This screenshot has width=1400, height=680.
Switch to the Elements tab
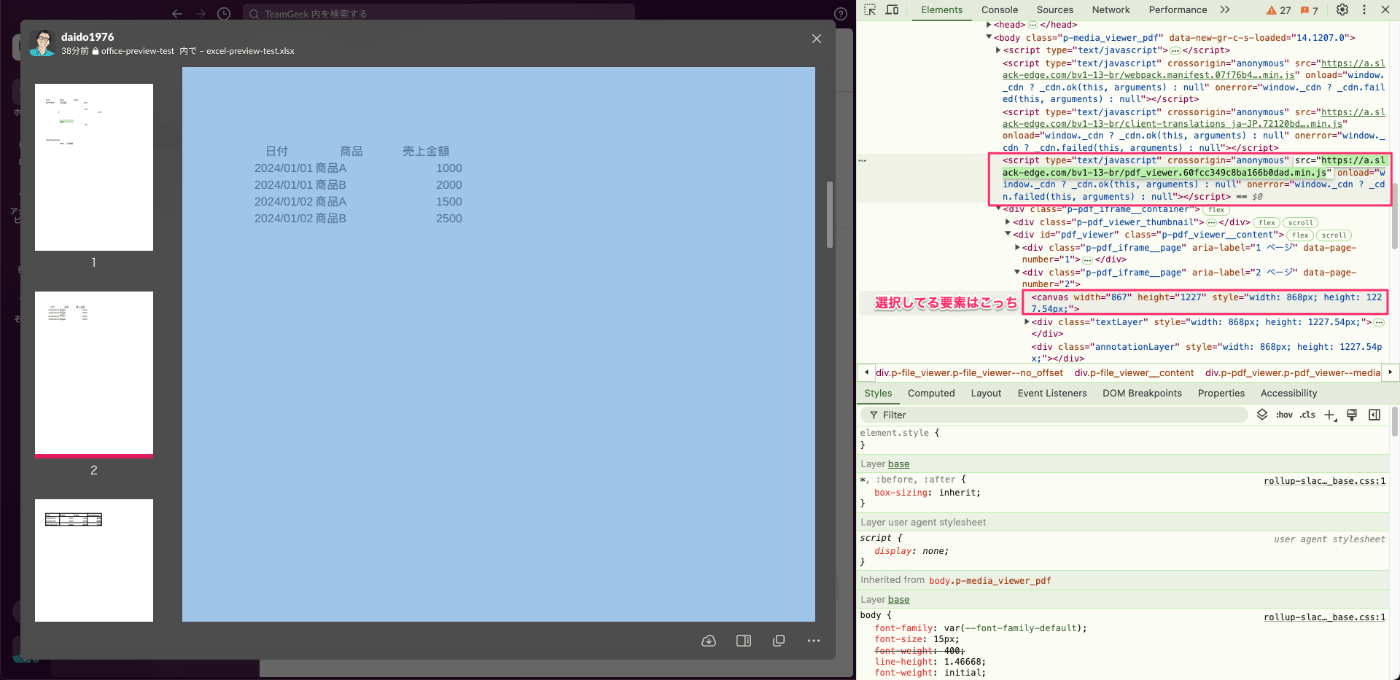(x=942, y=10)
